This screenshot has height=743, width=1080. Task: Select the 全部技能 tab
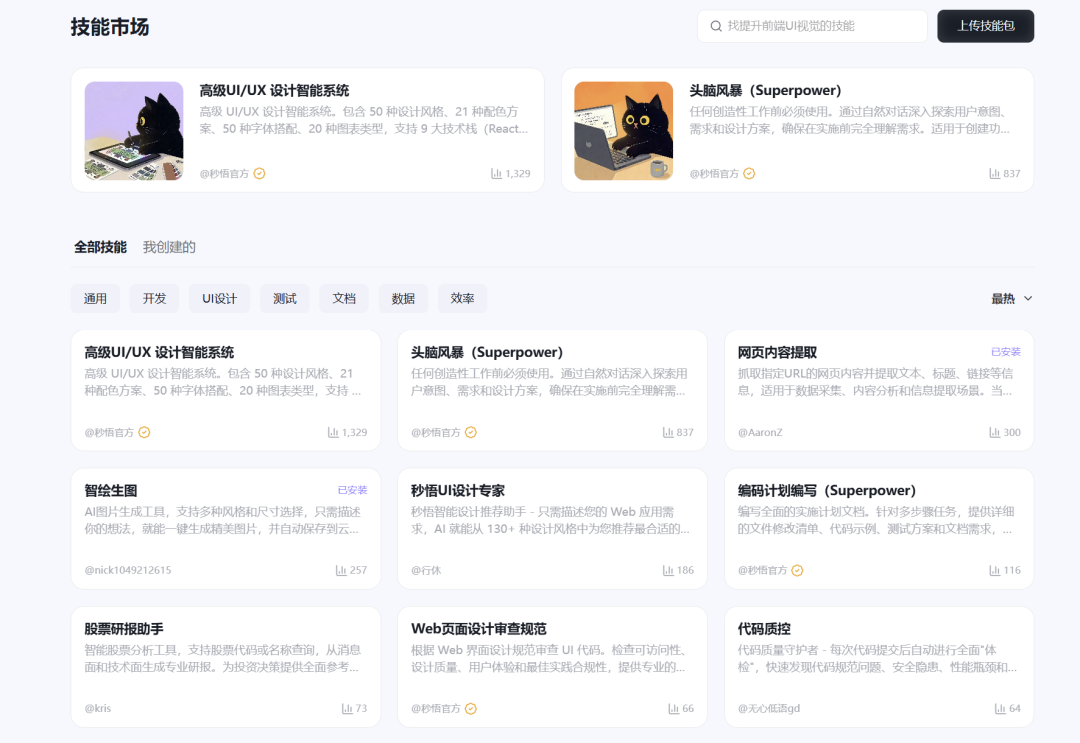100,247
